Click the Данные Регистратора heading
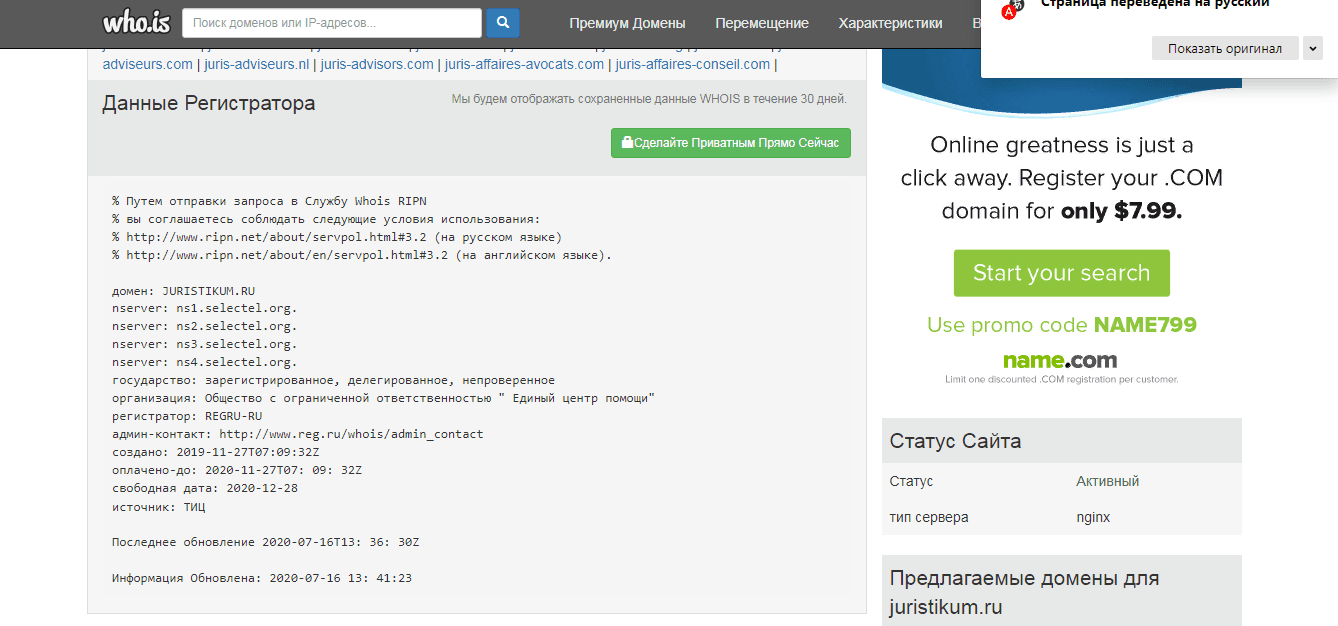The height and width of the screenshot is (626, 1338). 208,103
